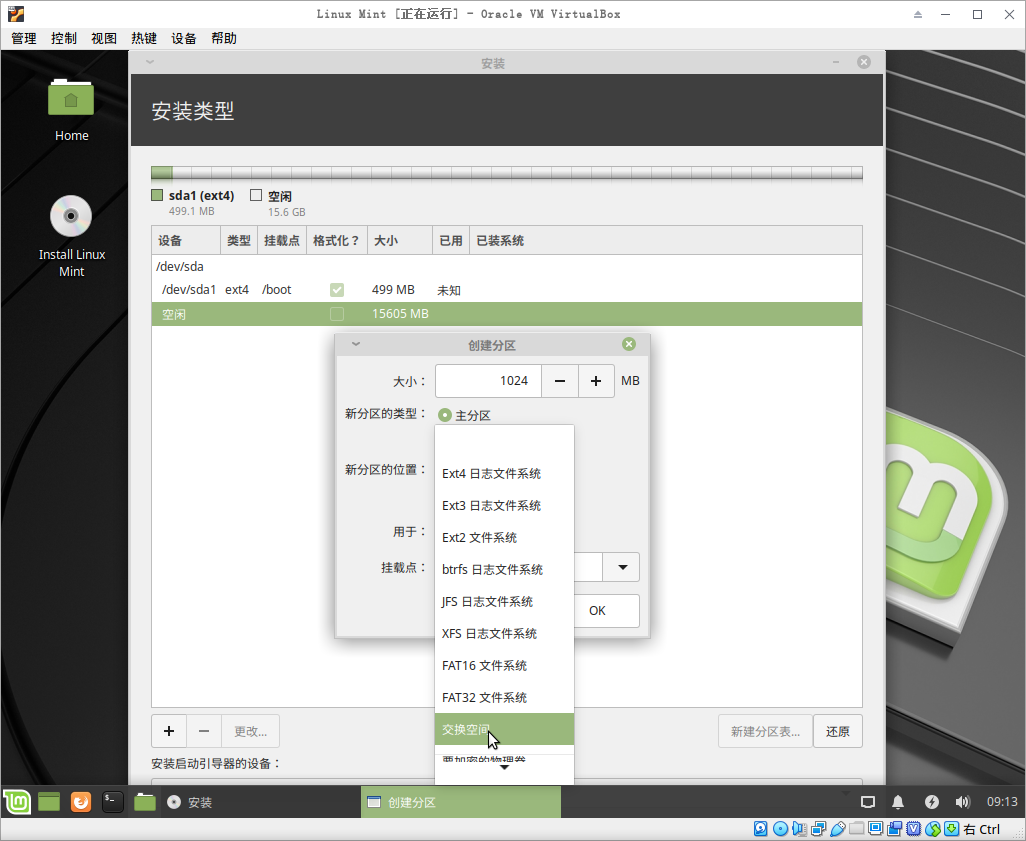Click the minus icon to remove partition
Screen dimensions: 1026x841
(x=204, y=731)
